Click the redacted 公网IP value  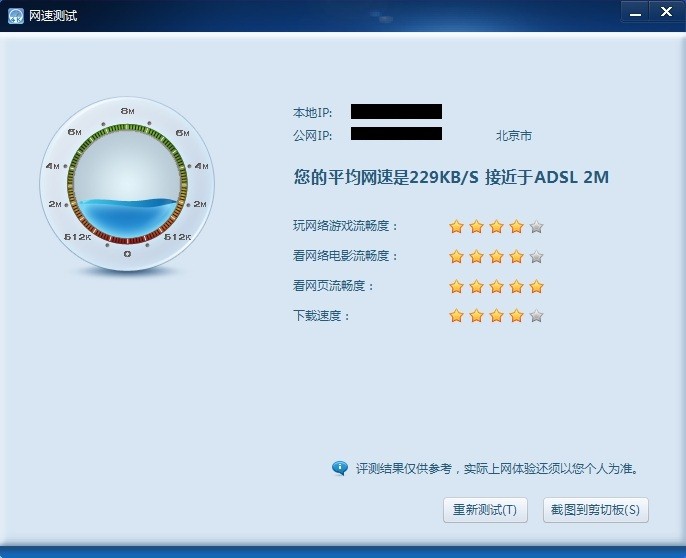pyautogui.click(x=396, y=134)
